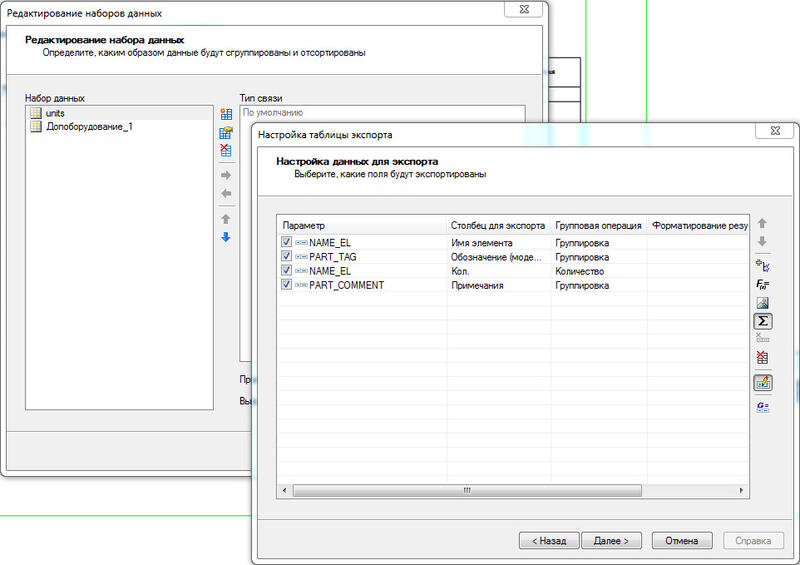Click the < Назад button
The width and height of the screenshot is (800, 565).
click(x=549, y=541)
